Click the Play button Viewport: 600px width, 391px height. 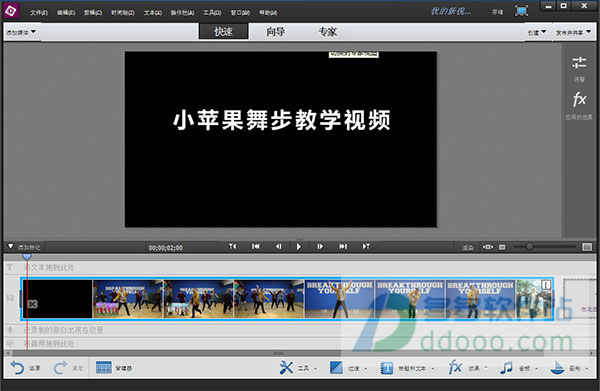[x=299, y=247]
